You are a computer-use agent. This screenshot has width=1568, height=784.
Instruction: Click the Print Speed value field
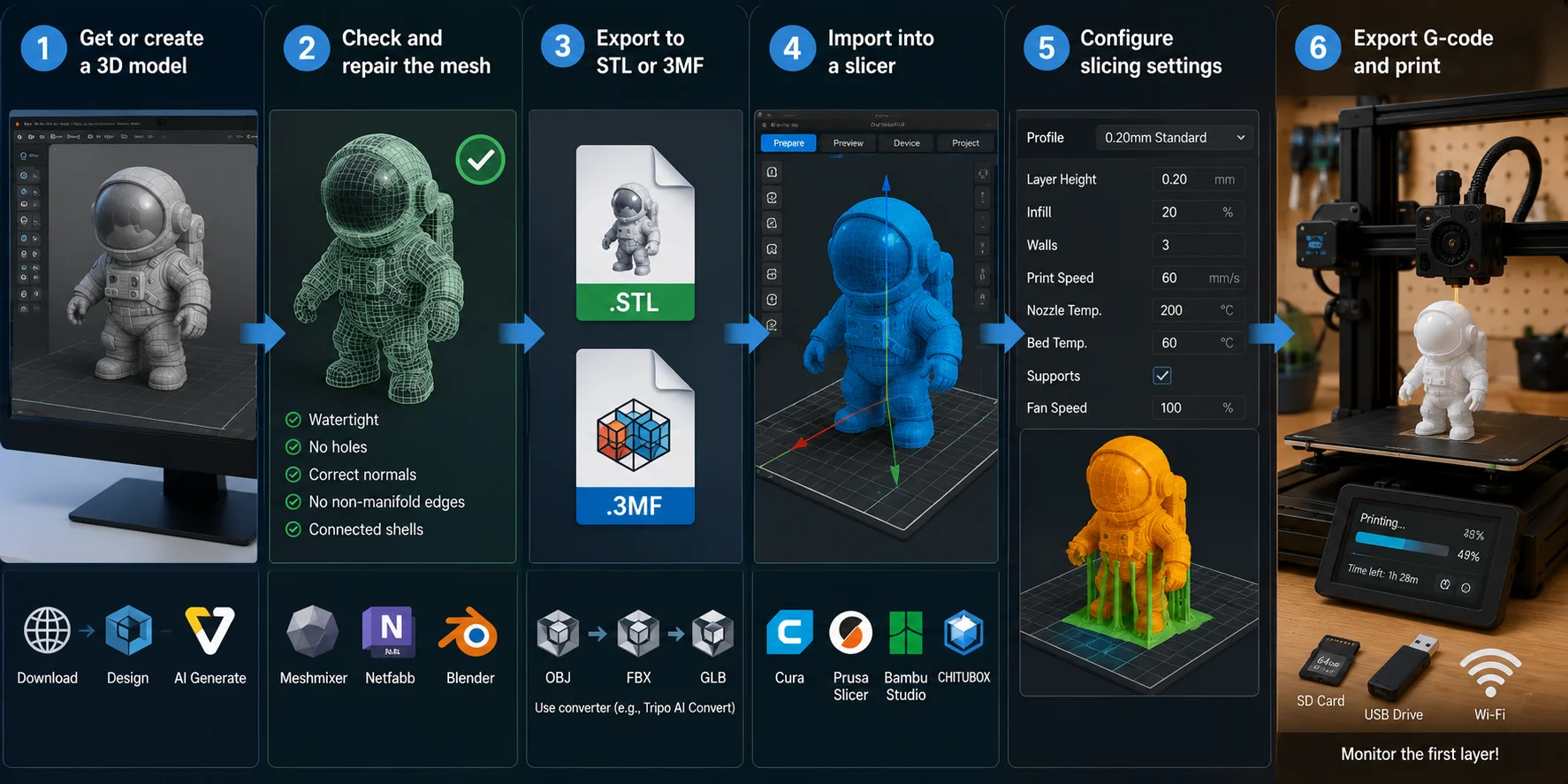click(1199, 278)
